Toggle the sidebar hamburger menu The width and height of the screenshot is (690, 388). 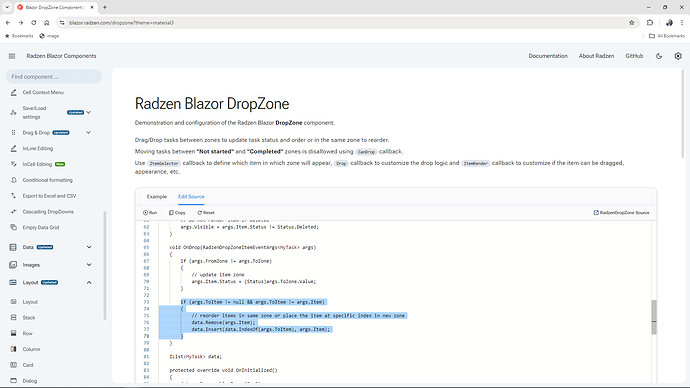(12, 56)
